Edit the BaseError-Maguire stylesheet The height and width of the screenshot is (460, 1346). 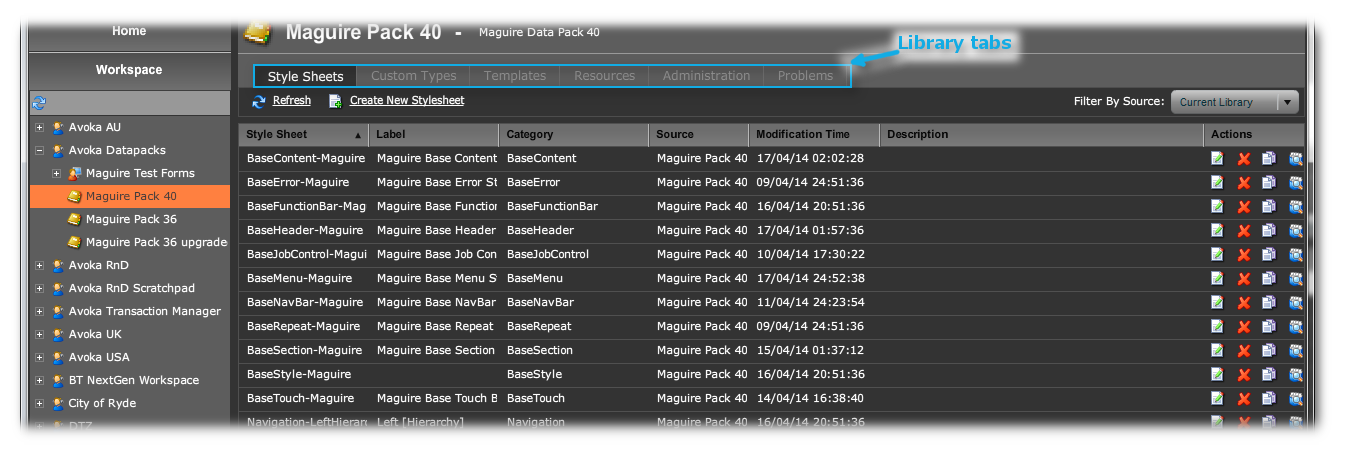pyautogui.click(x=1217, y=182)
